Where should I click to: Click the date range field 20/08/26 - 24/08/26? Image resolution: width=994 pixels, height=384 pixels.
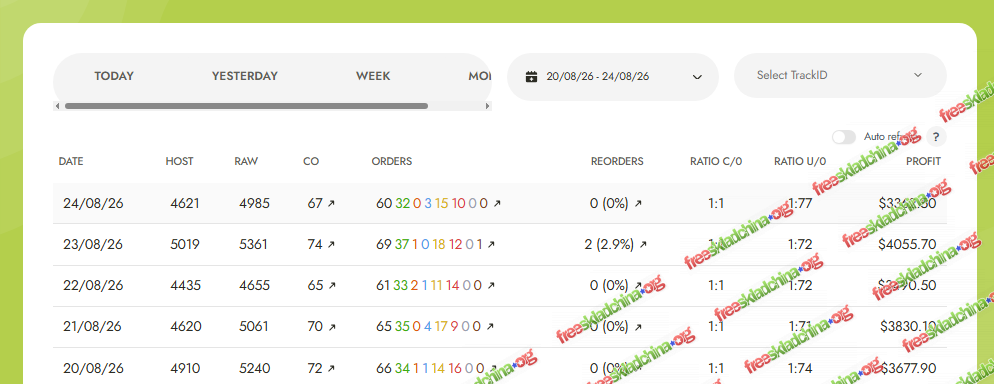pos(612,77)
